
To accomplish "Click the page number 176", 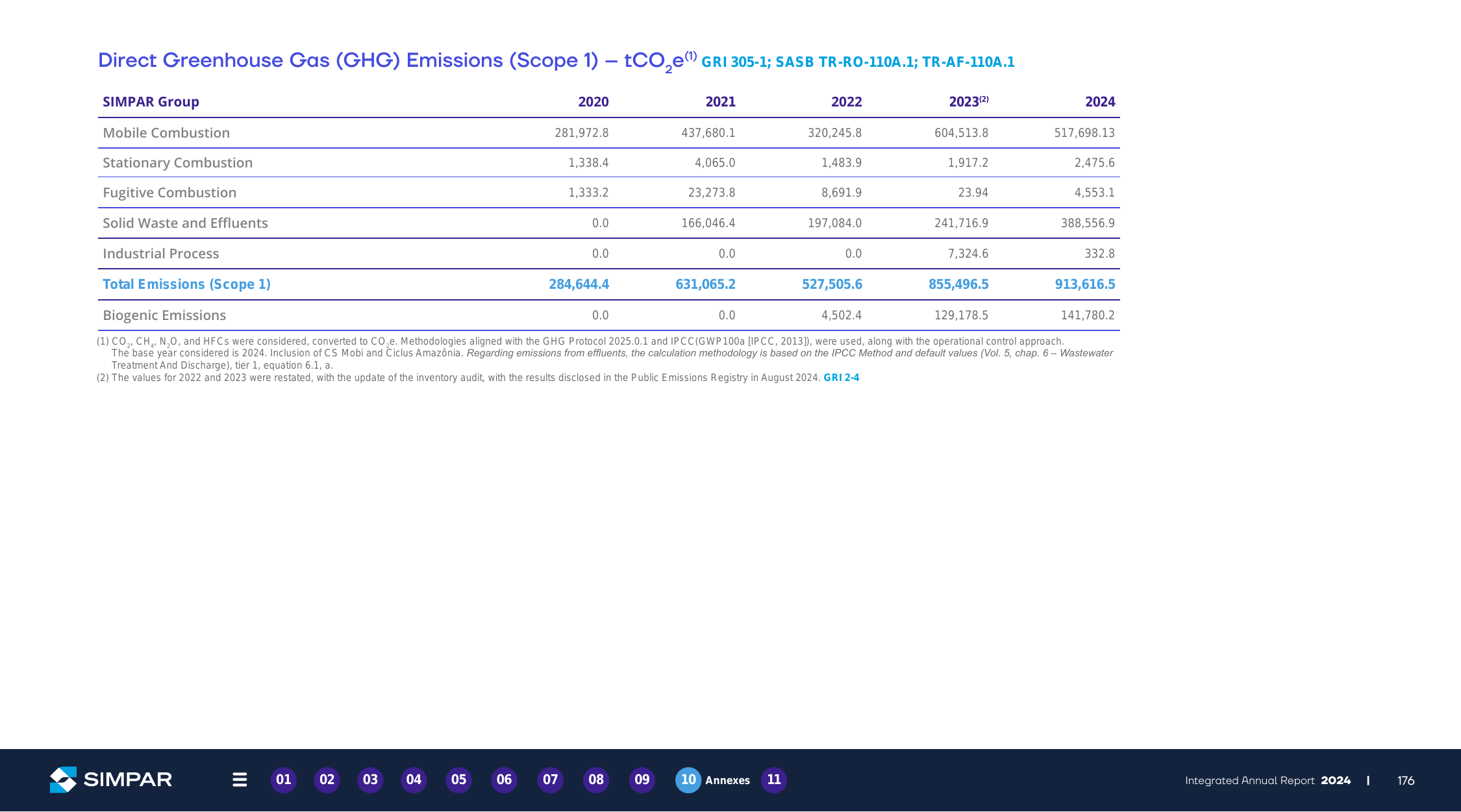I will pyautogui.click(x=1406, y=781).
